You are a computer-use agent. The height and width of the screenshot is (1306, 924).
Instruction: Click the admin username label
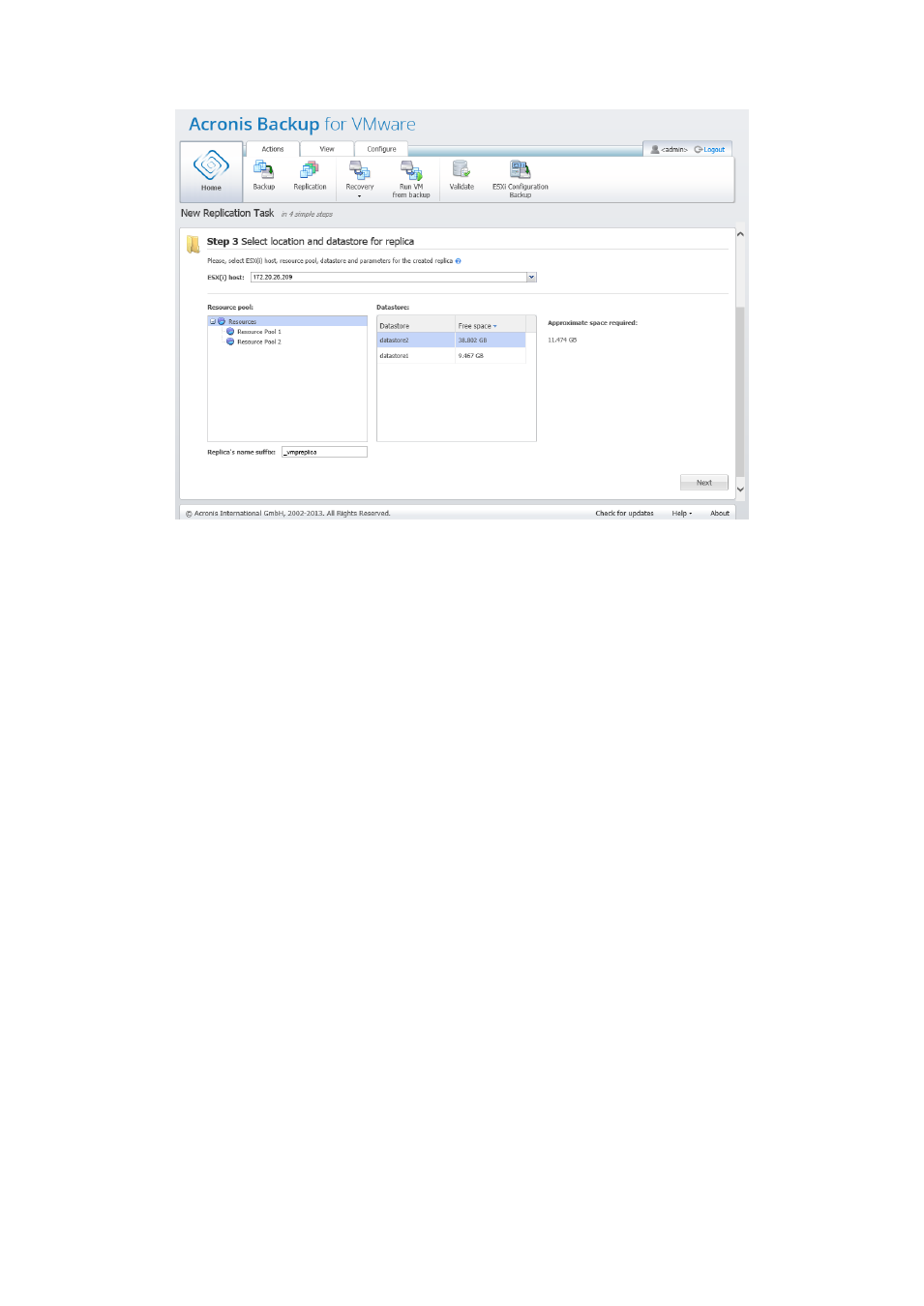674,150
